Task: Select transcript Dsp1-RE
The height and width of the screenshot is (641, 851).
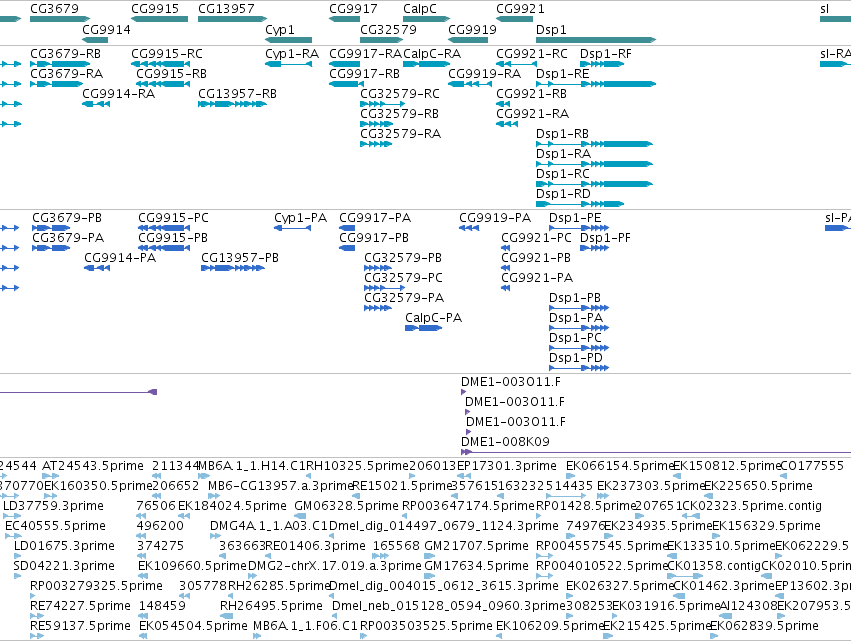Action: coord(596,84)
